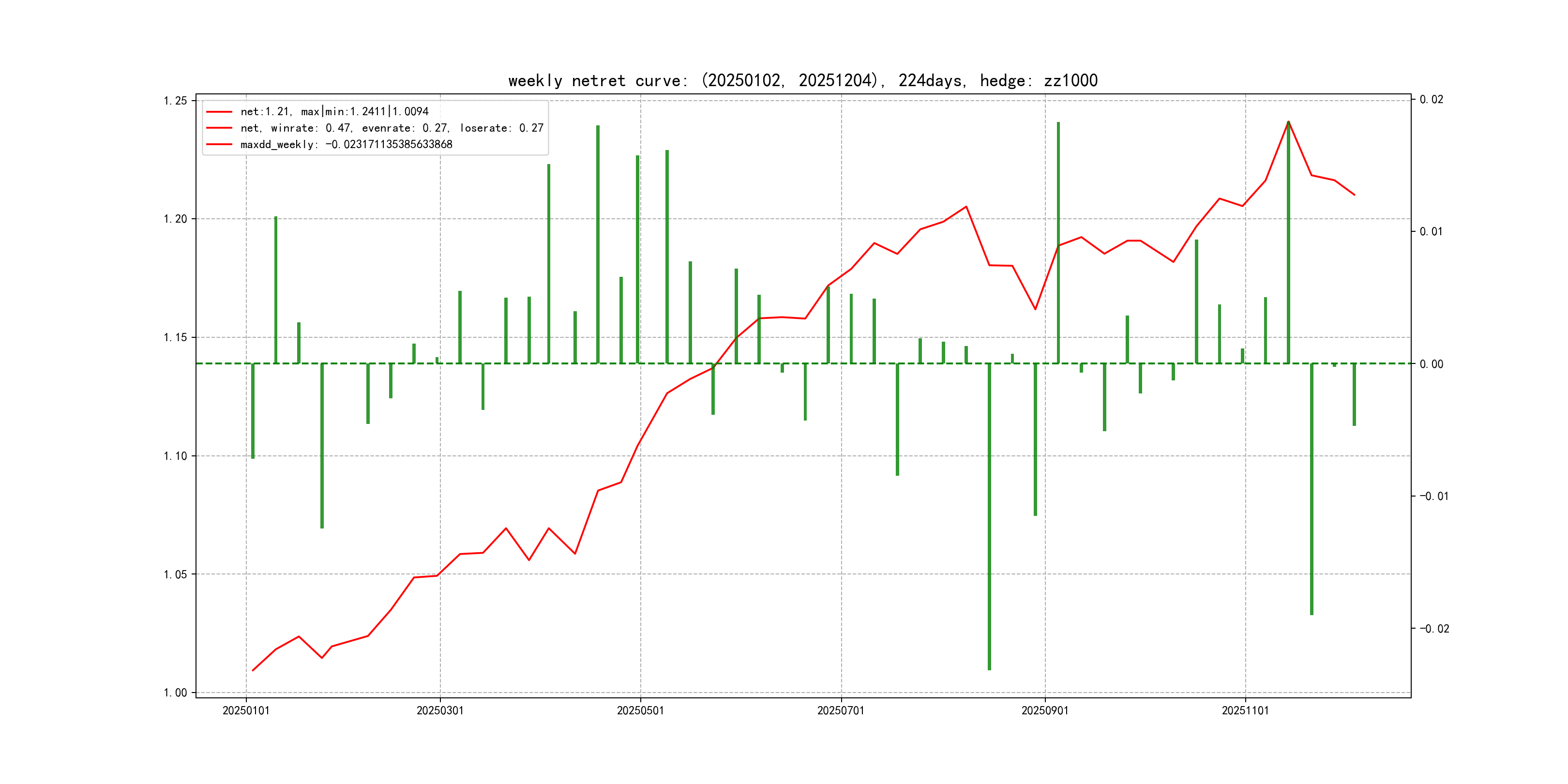Click the start point of the red curve

[253, 670]
